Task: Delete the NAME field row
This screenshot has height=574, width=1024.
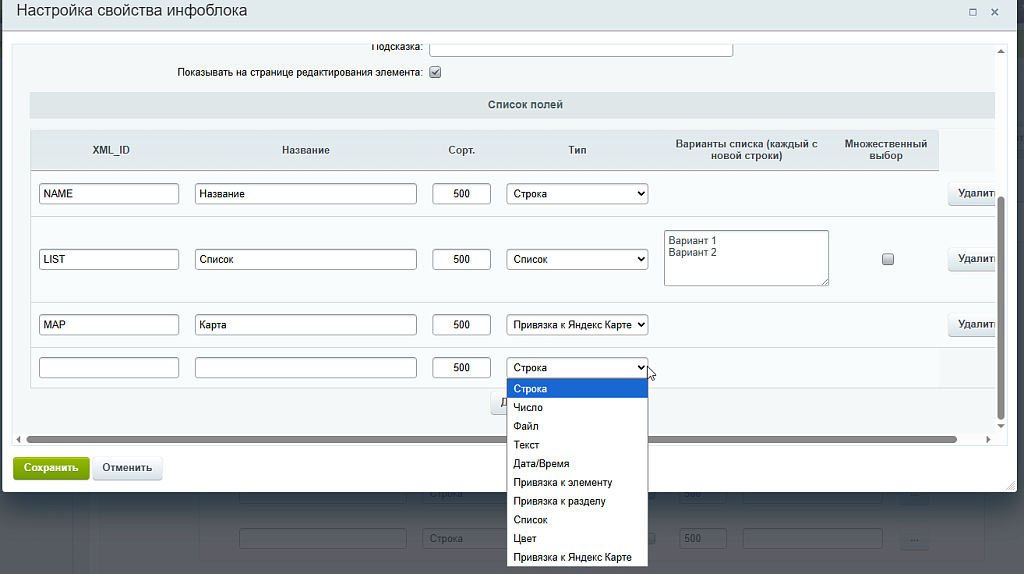Action: click(972, 194)
